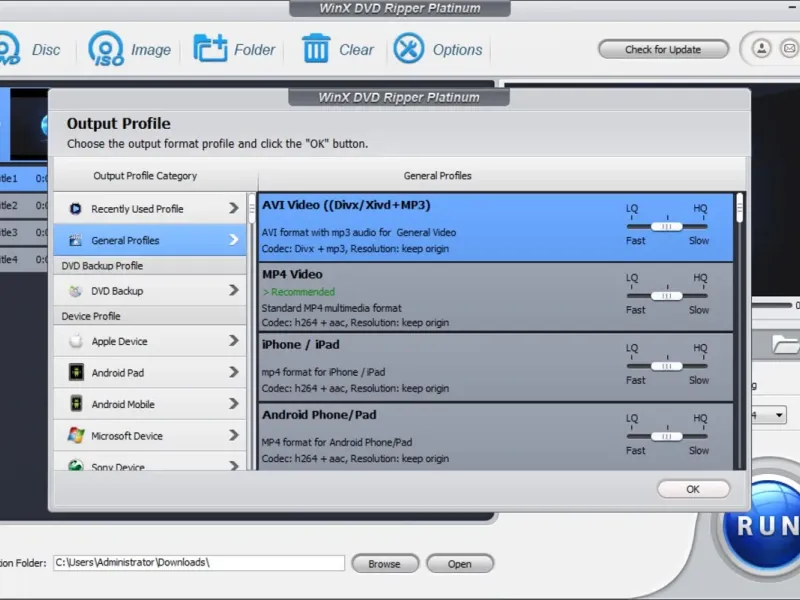Click the OK button
Screen dimensions: 800x600
coord(693,489)
